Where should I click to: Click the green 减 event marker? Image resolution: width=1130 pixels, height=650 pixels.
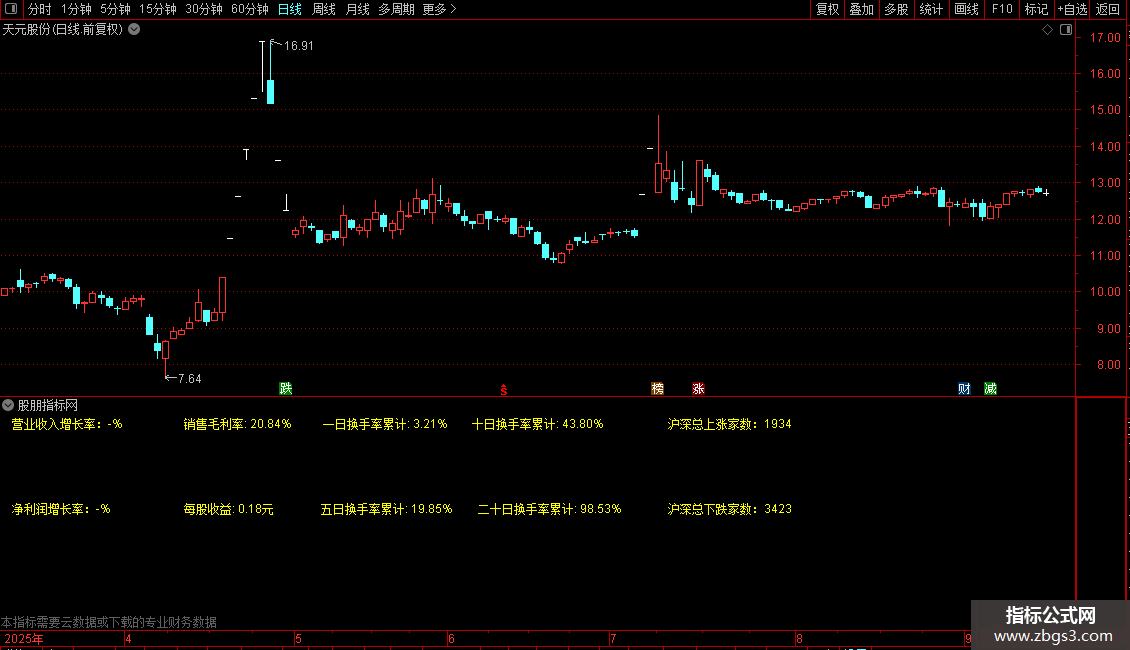tap(990, 388)
